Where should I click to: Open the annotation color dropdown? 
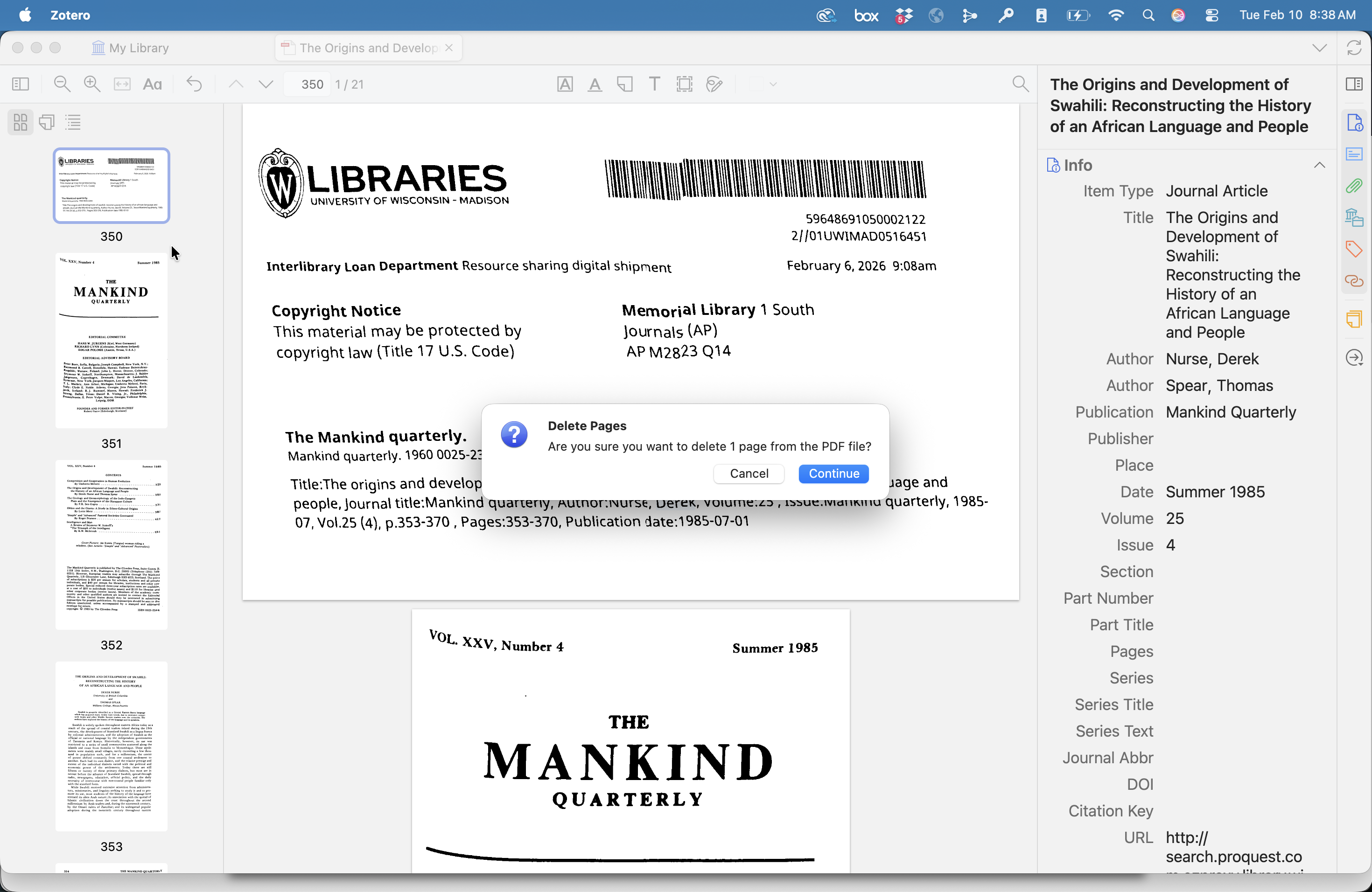point(774,84)
